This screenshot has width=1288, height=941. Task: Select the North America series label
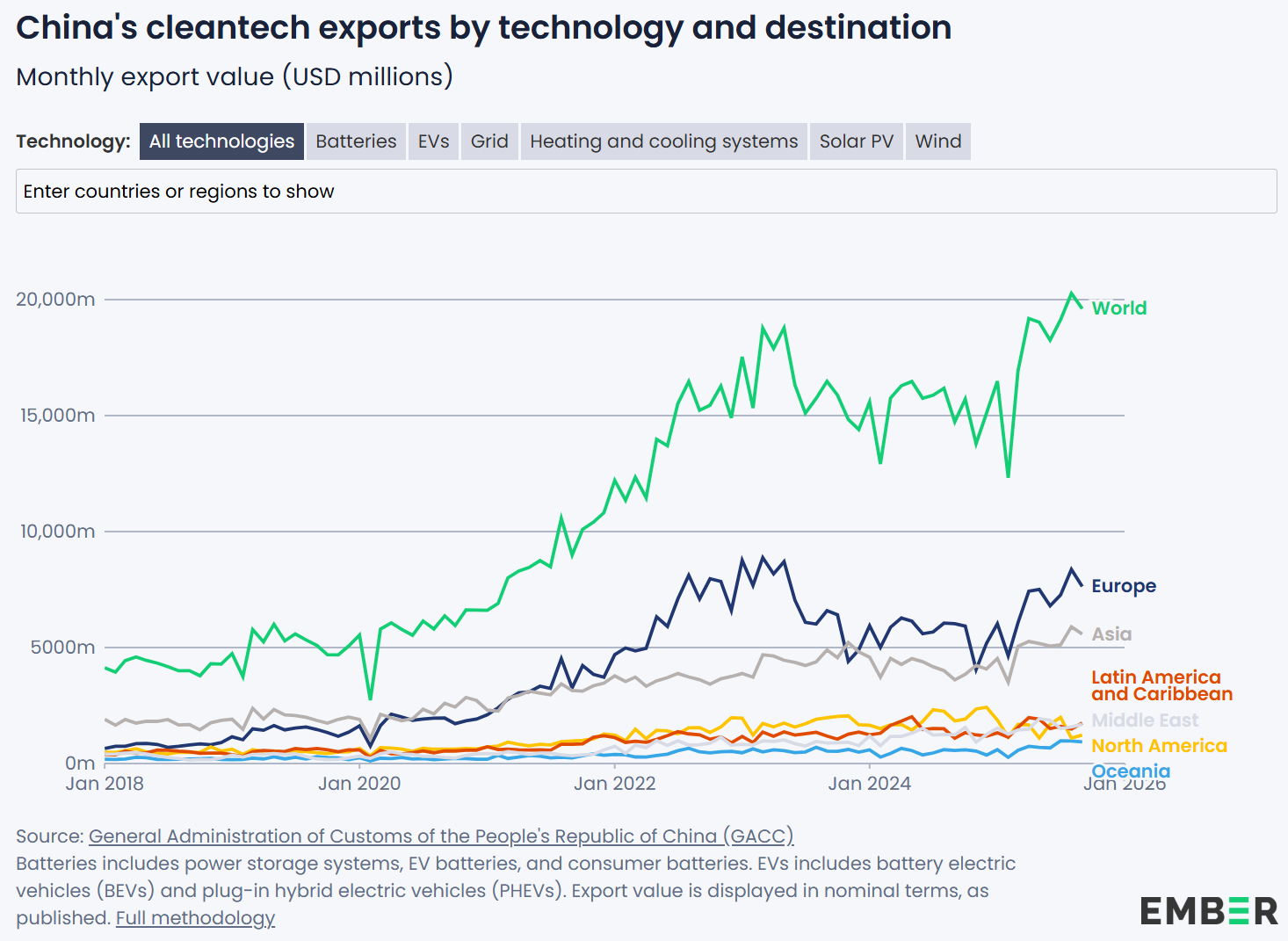coord(1159,745)
